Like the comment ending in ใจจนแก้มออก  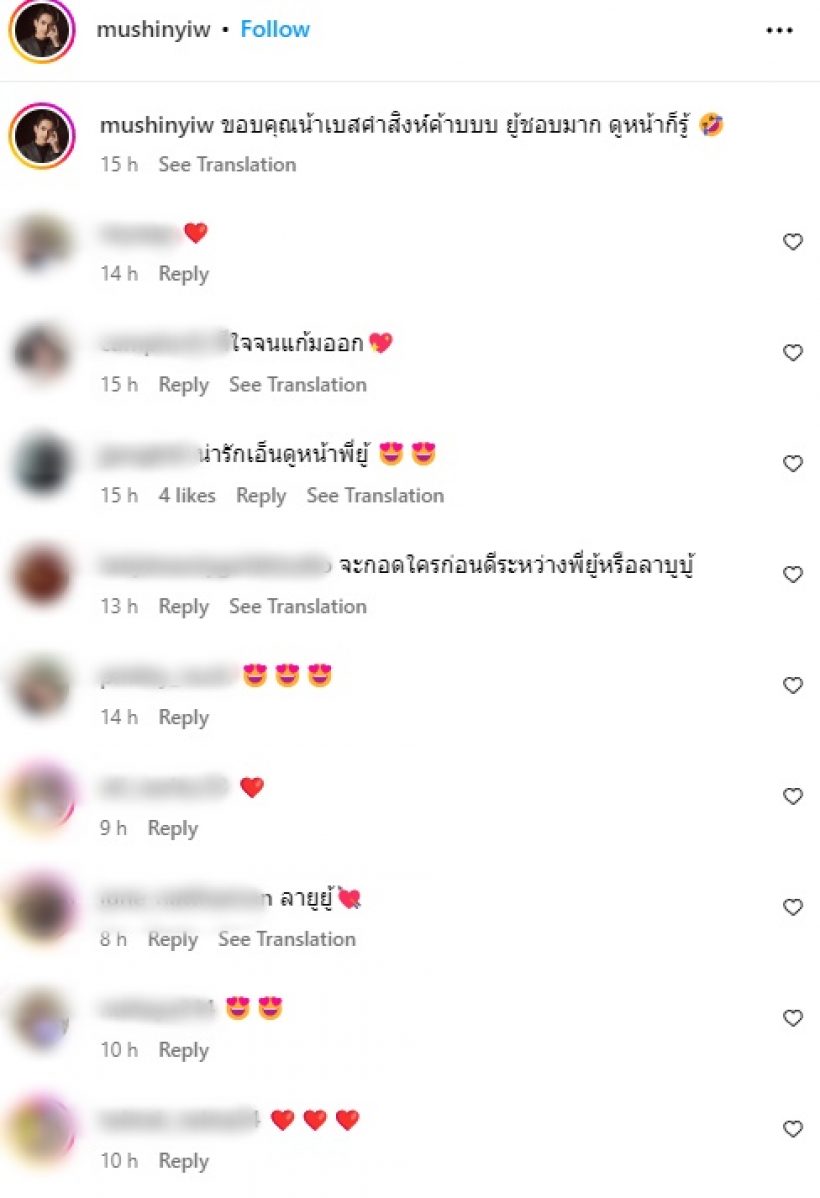(x=792, y=353)
